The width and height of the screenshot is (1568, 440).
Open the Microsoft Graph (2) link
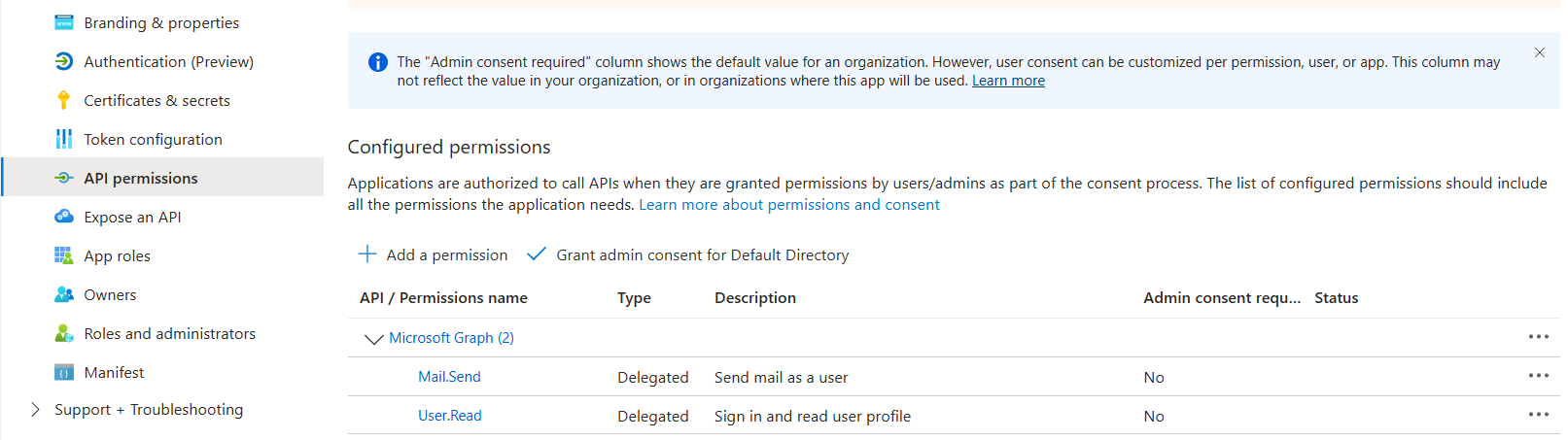(451, 338)
